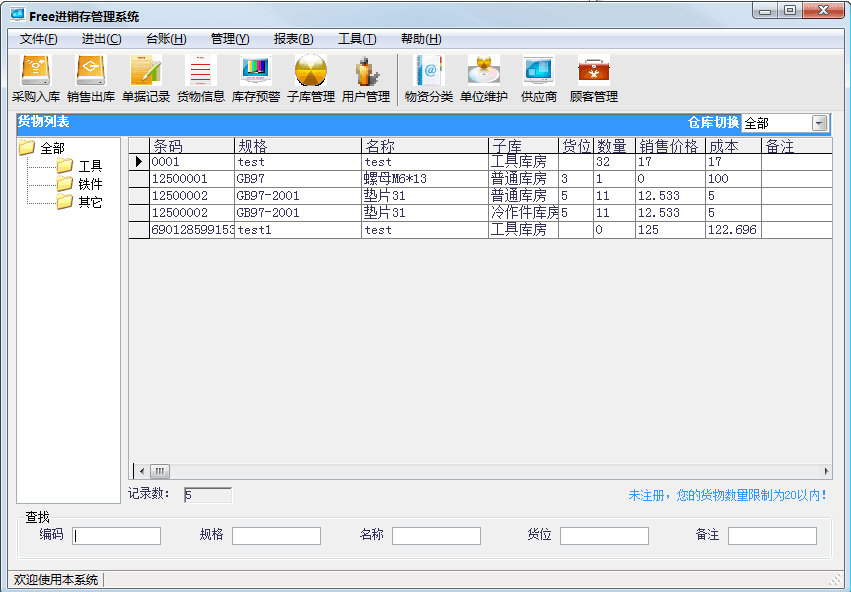This screenshot has height=592, width=851.
Task: Open the 单据记录 toolbar icon
Action: tap(146, 79)
